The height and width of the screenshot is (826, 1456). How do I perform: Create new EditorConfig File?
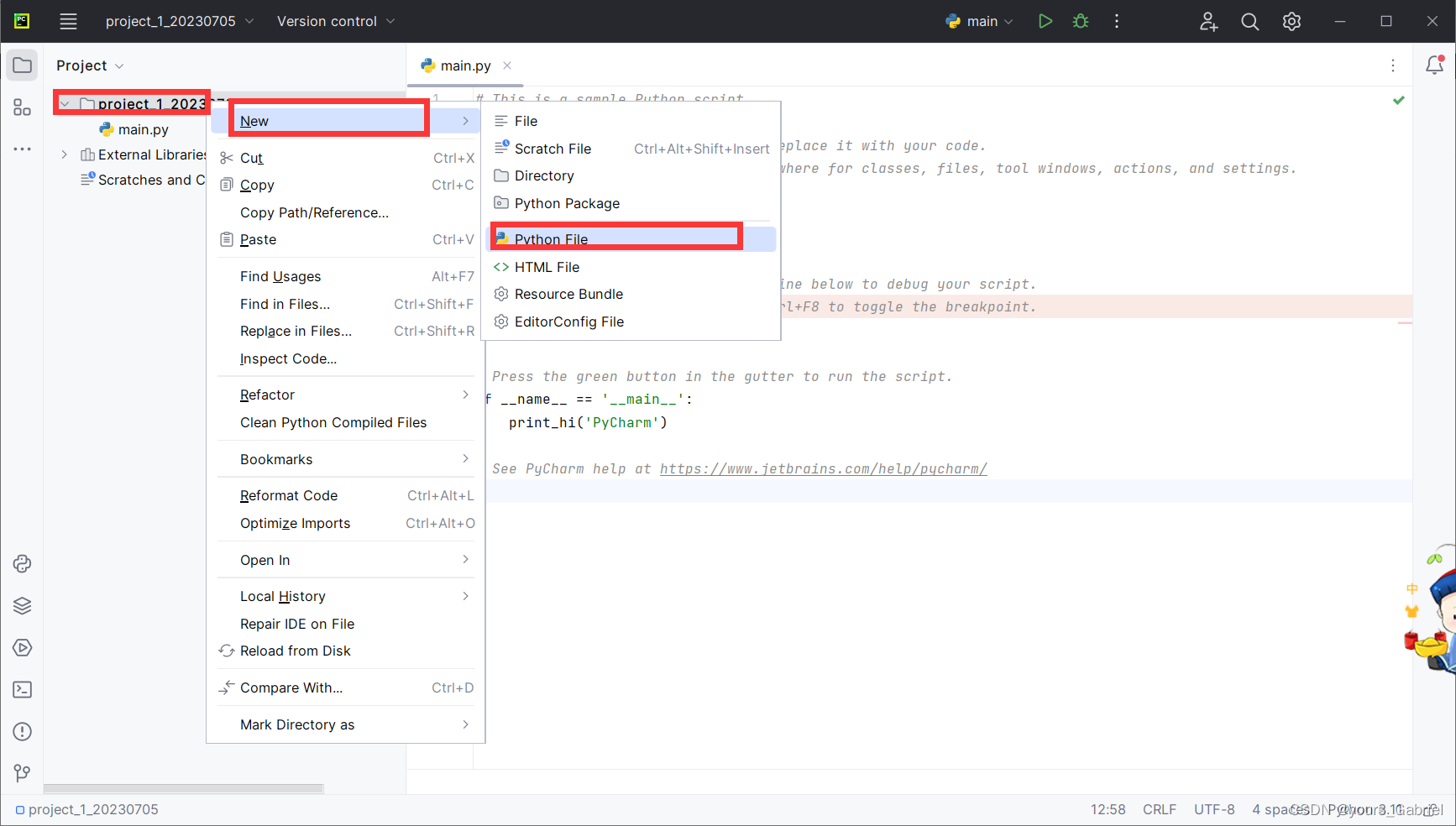point(631,322)
